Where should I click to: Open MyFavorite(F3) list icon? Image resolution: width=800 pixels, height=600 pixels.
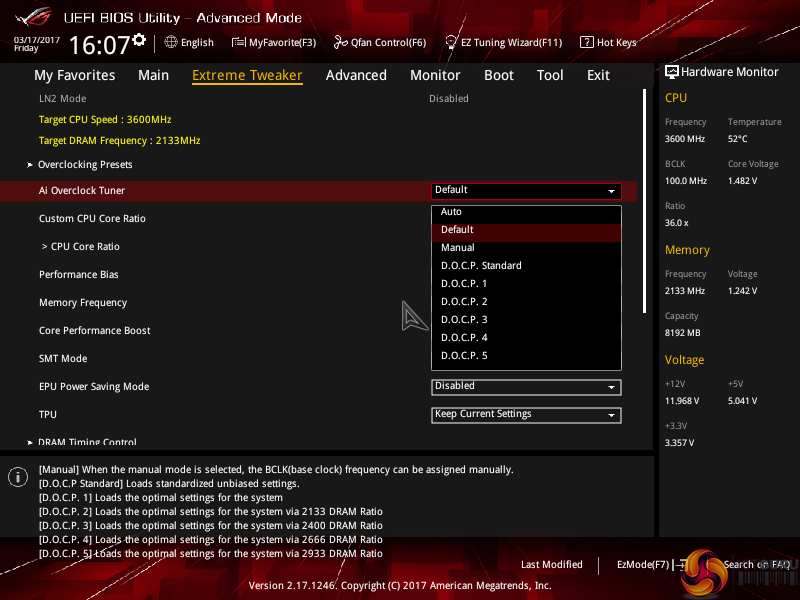(239, 42)
